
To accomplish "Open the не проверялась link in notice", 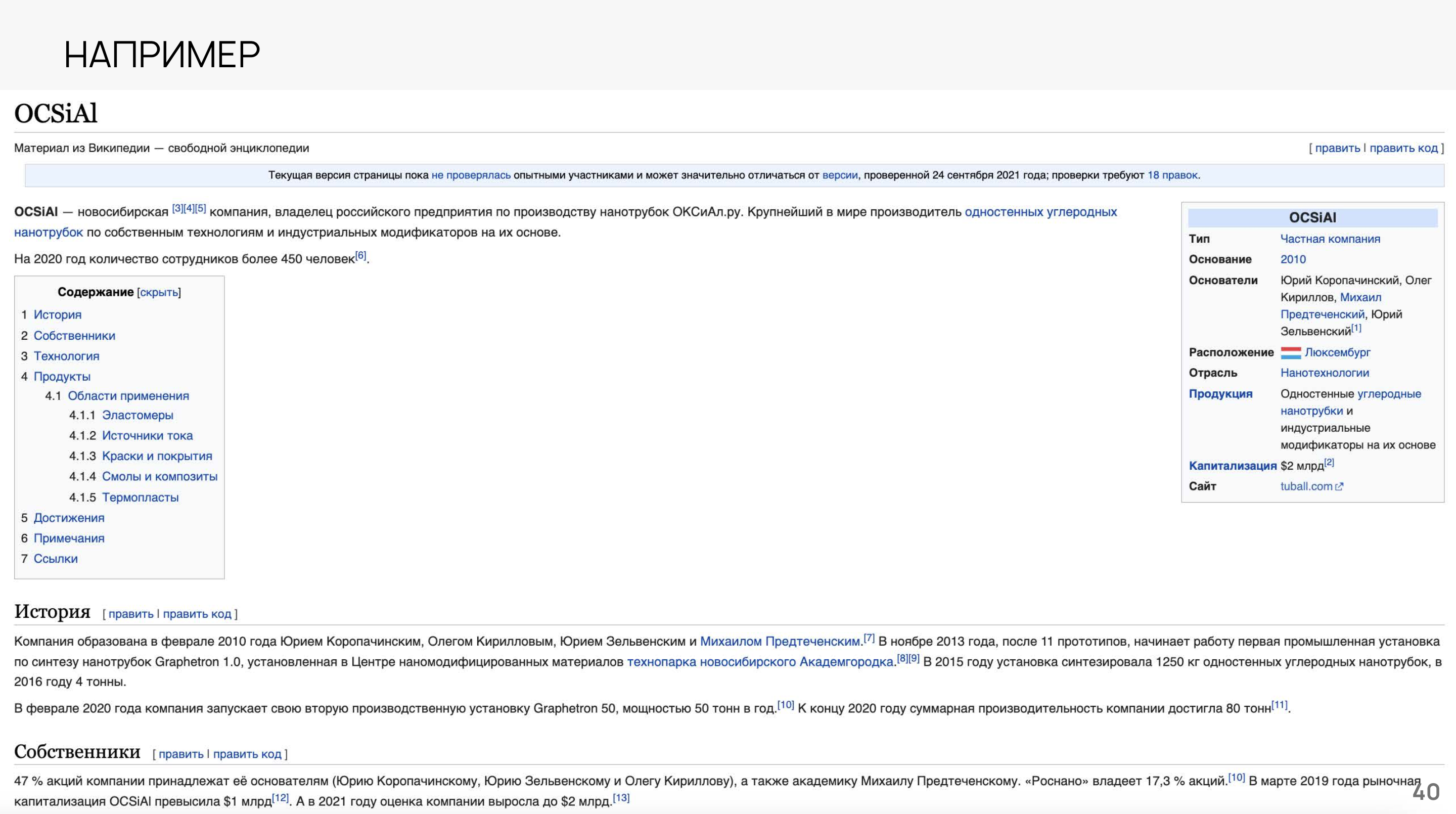I will [471, 175].
